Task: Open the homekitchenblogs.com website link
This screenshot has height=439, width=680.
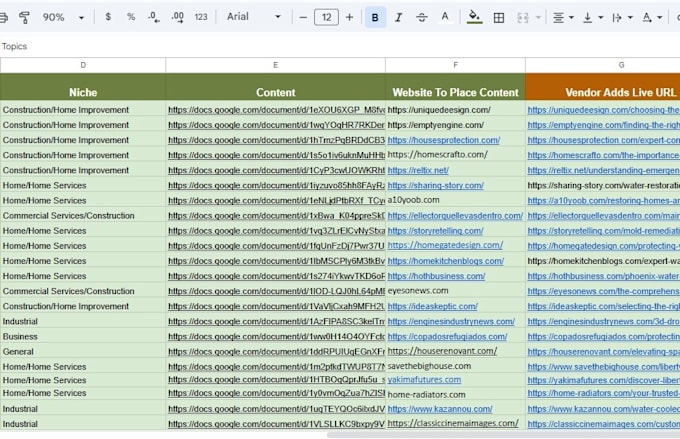Action: pyautogui.click(x=445, y=261)
